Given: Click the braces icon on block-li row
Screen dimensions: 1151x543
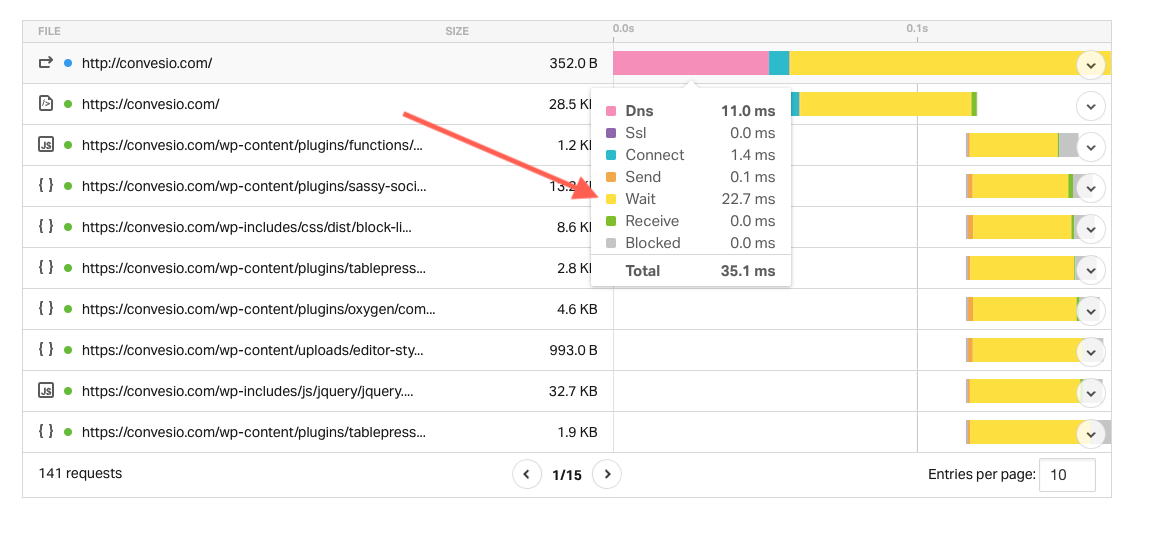Looking at the screenshot, I should [46, 227].
